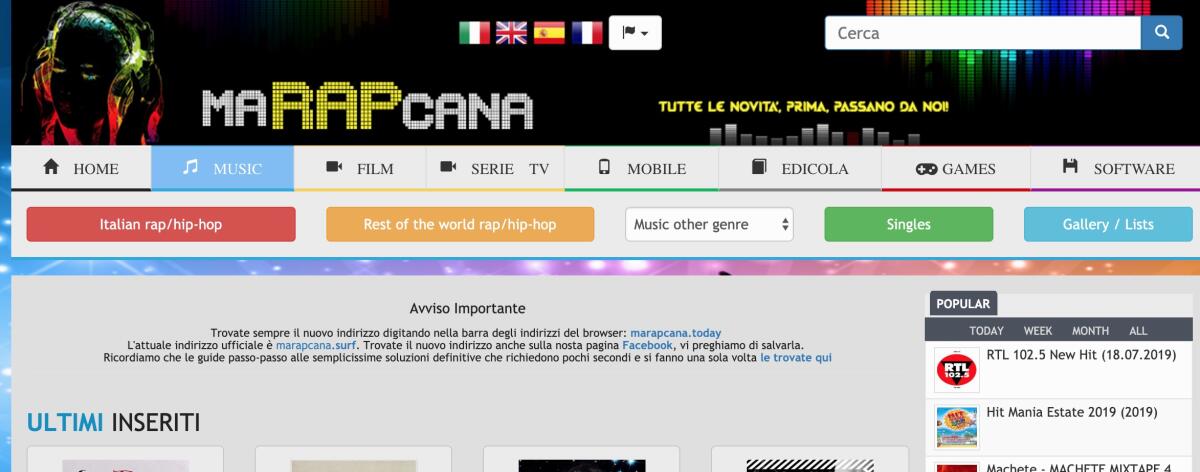Show ALL popular items

pos(1138,330)
